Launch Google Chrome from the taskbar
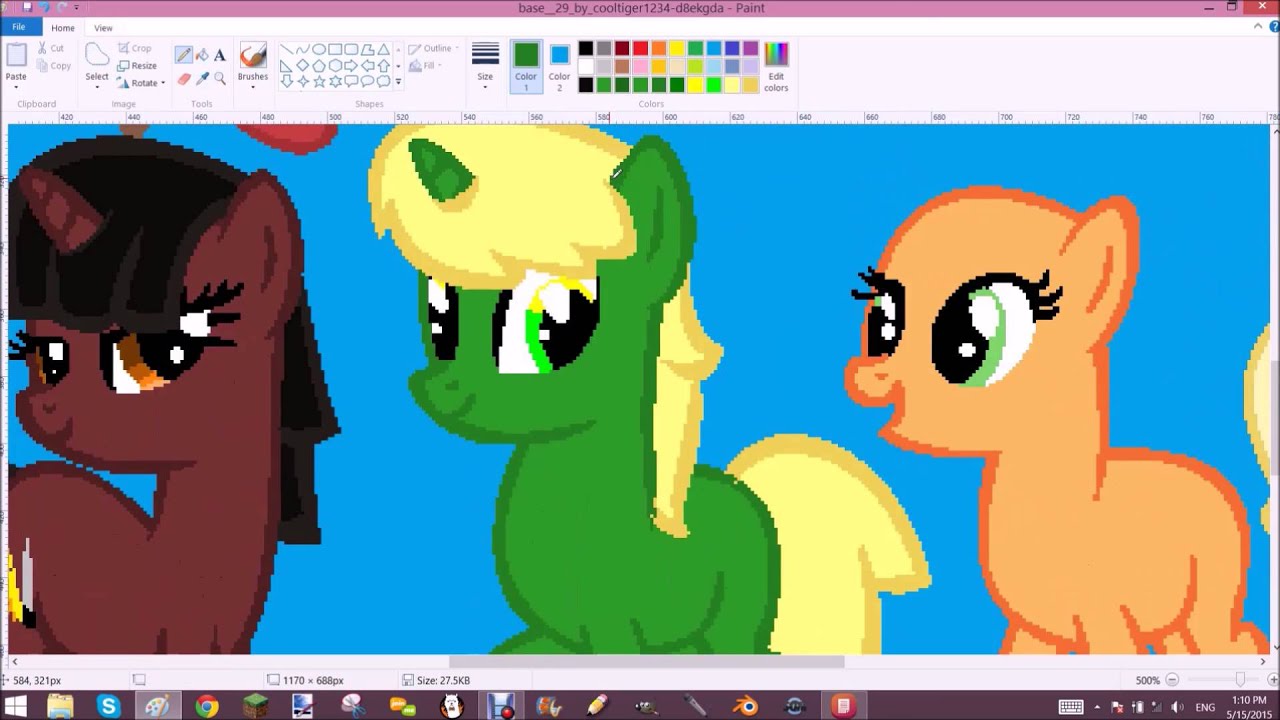This screenshot has width=1280, height=720. pos(206,706)
